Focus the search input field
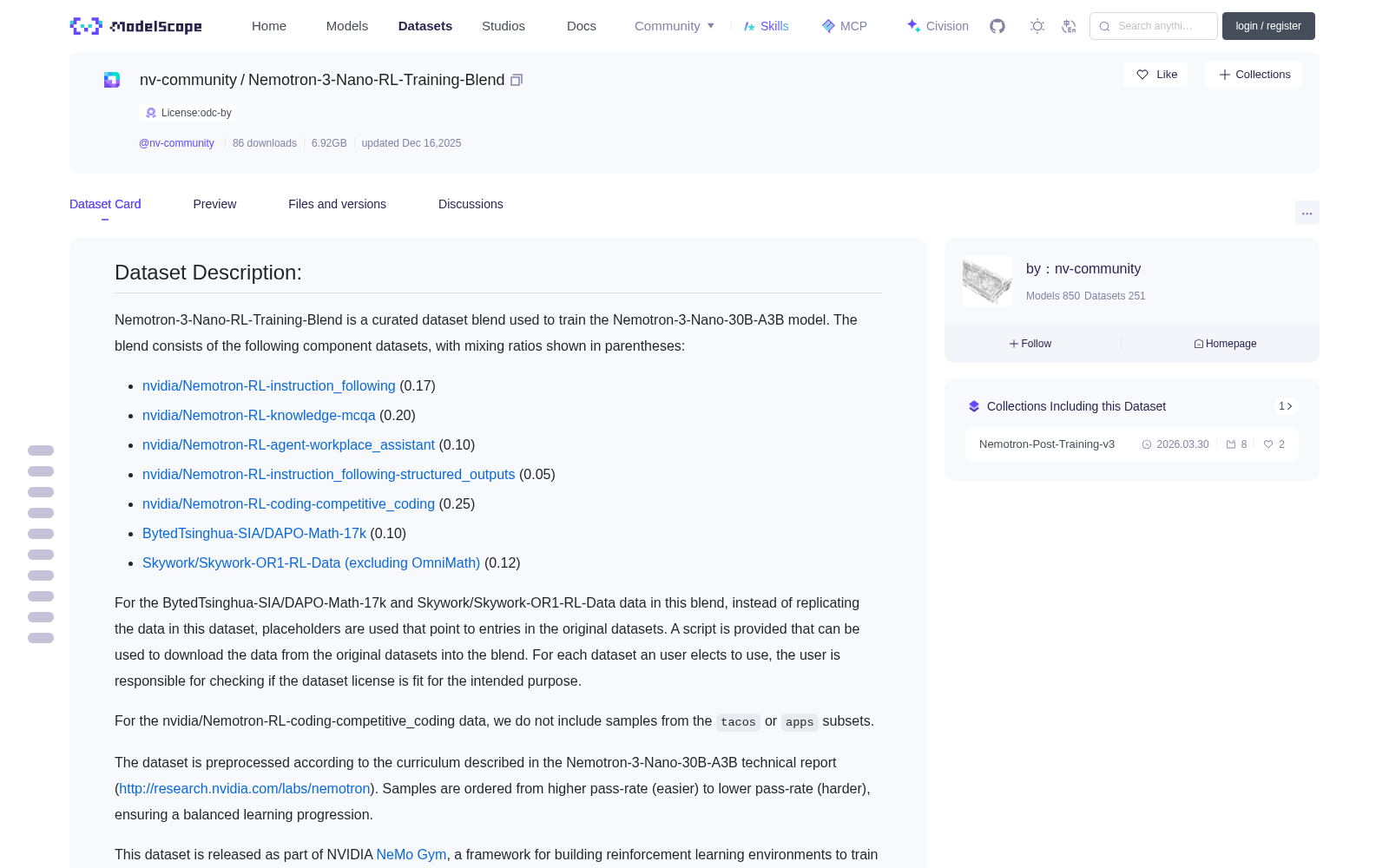This screenshot has width=1389, height=868. point(1154,26)
